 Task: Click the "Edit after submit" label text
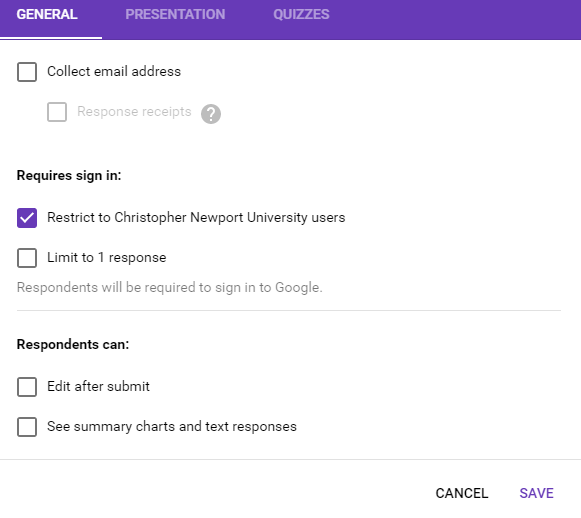[98, 386]
